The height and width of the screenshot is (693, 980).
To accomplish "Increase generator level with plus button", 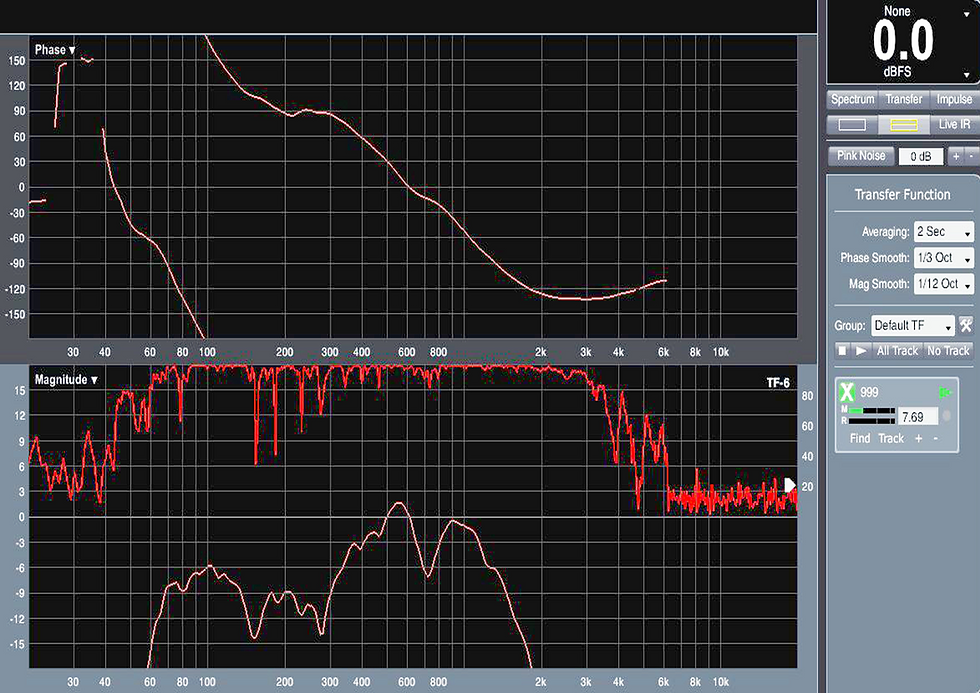I will click(956, 156).
